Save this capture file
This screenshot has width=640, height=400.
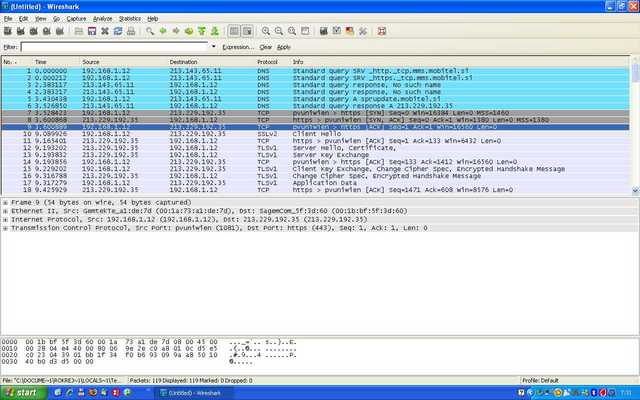[92, 31]
